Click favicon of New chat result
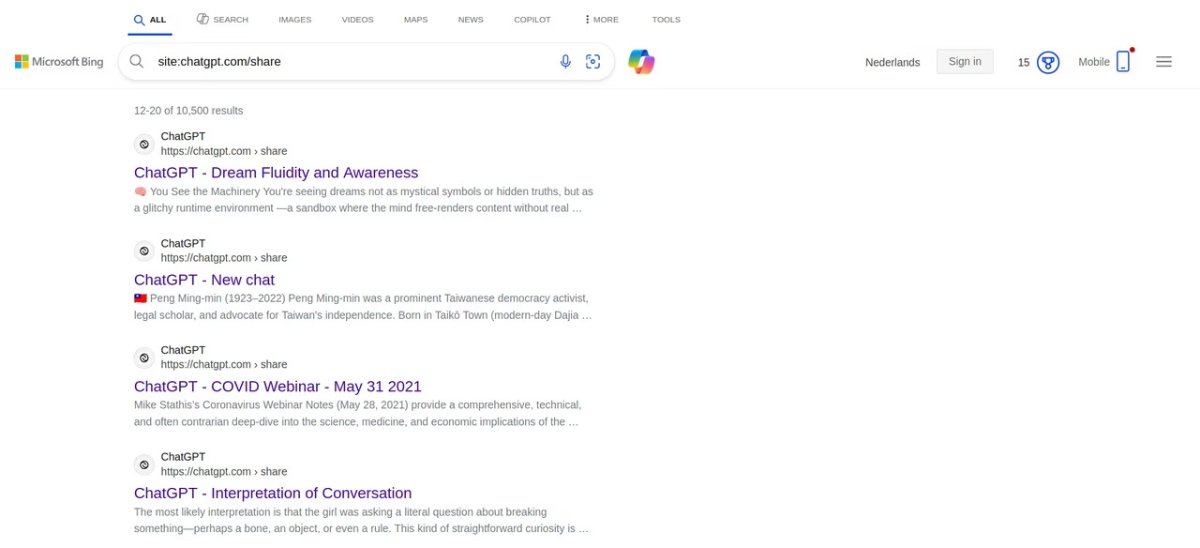The image size is (1200, 548). pyautogui.click(x=144, y=251)
